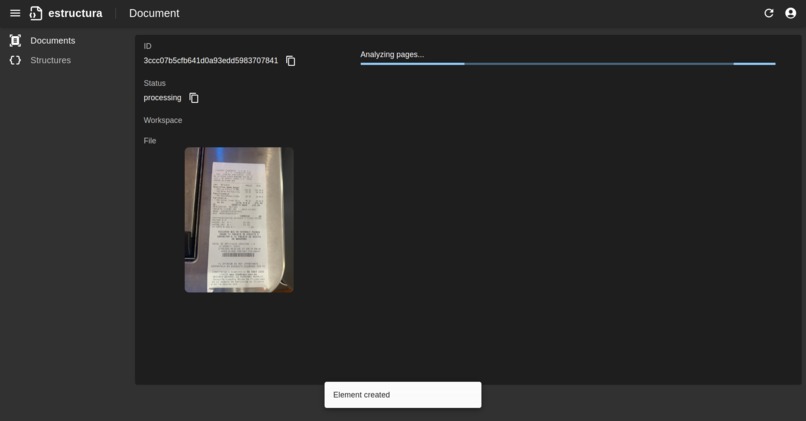The height and width of the screenshot is (421, 806).
Task: Click the estructura logo icon
Action: pyautogui.click(x=36, y=13)
